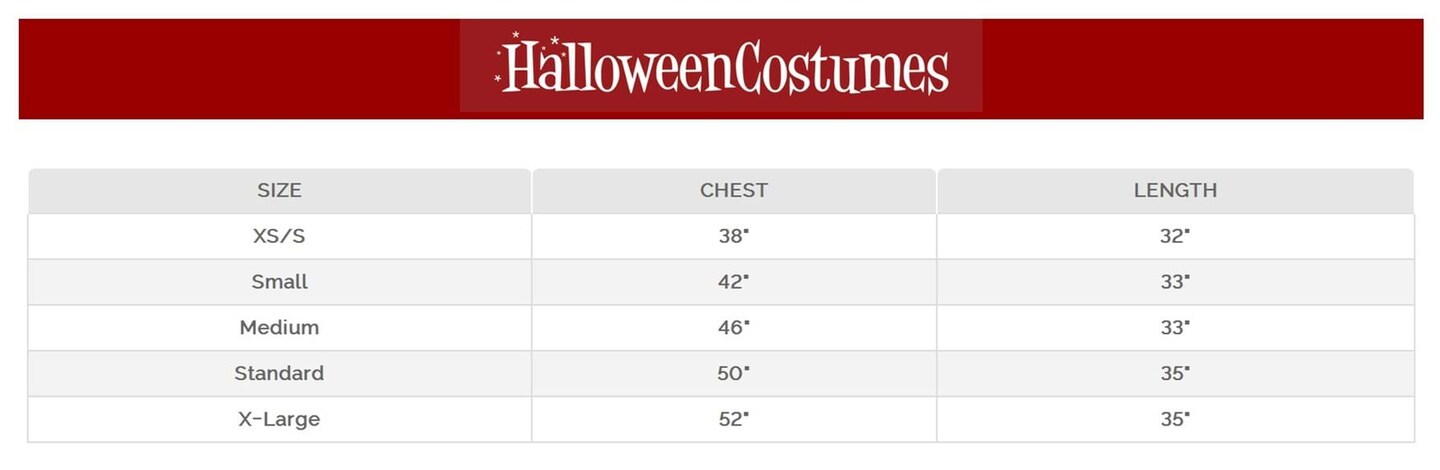Image resolution: width=1440 pixels, height=470 pixels.
Task: Click the Medium row's 33" length
Action: coord(1175,327)
